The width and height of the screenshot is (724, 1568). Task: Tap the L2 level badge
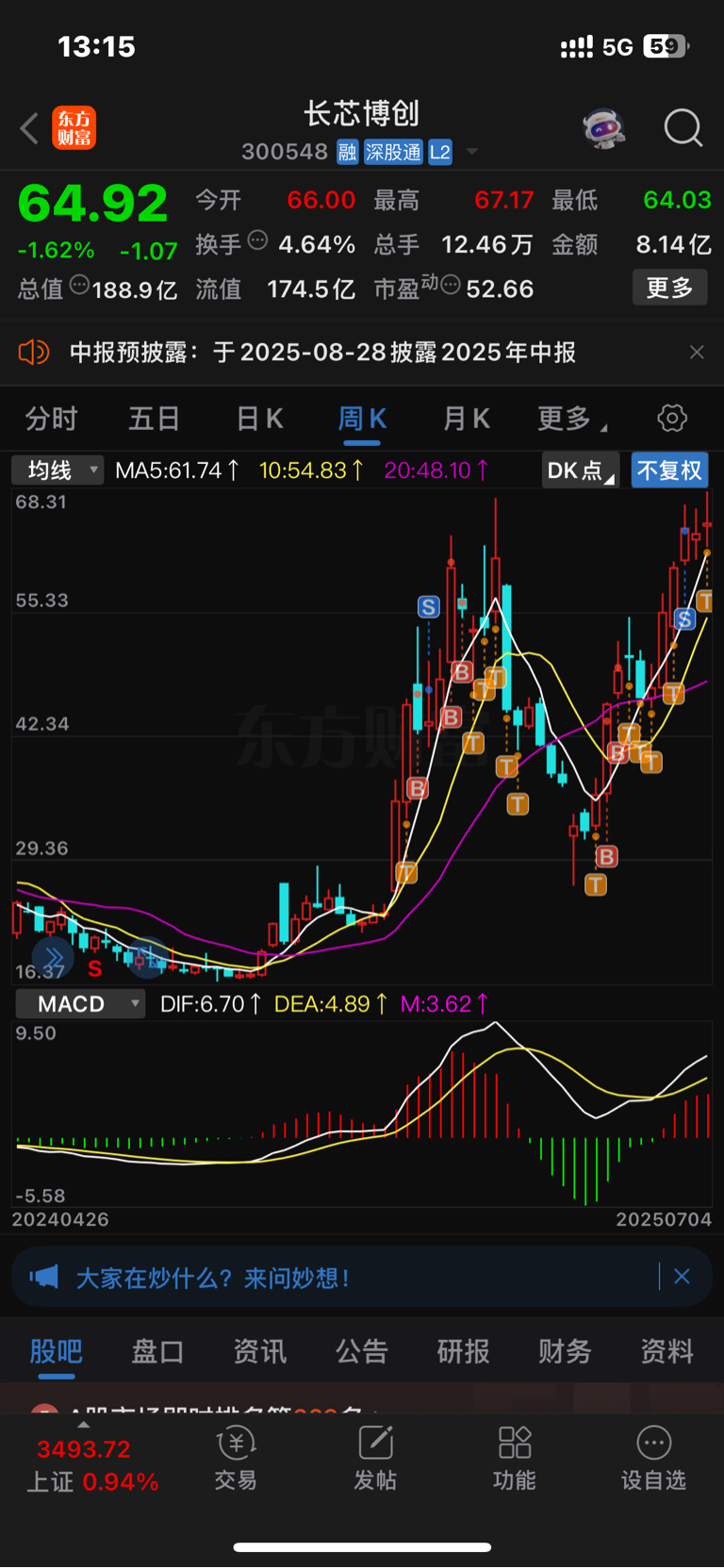(x=440, y=152)
